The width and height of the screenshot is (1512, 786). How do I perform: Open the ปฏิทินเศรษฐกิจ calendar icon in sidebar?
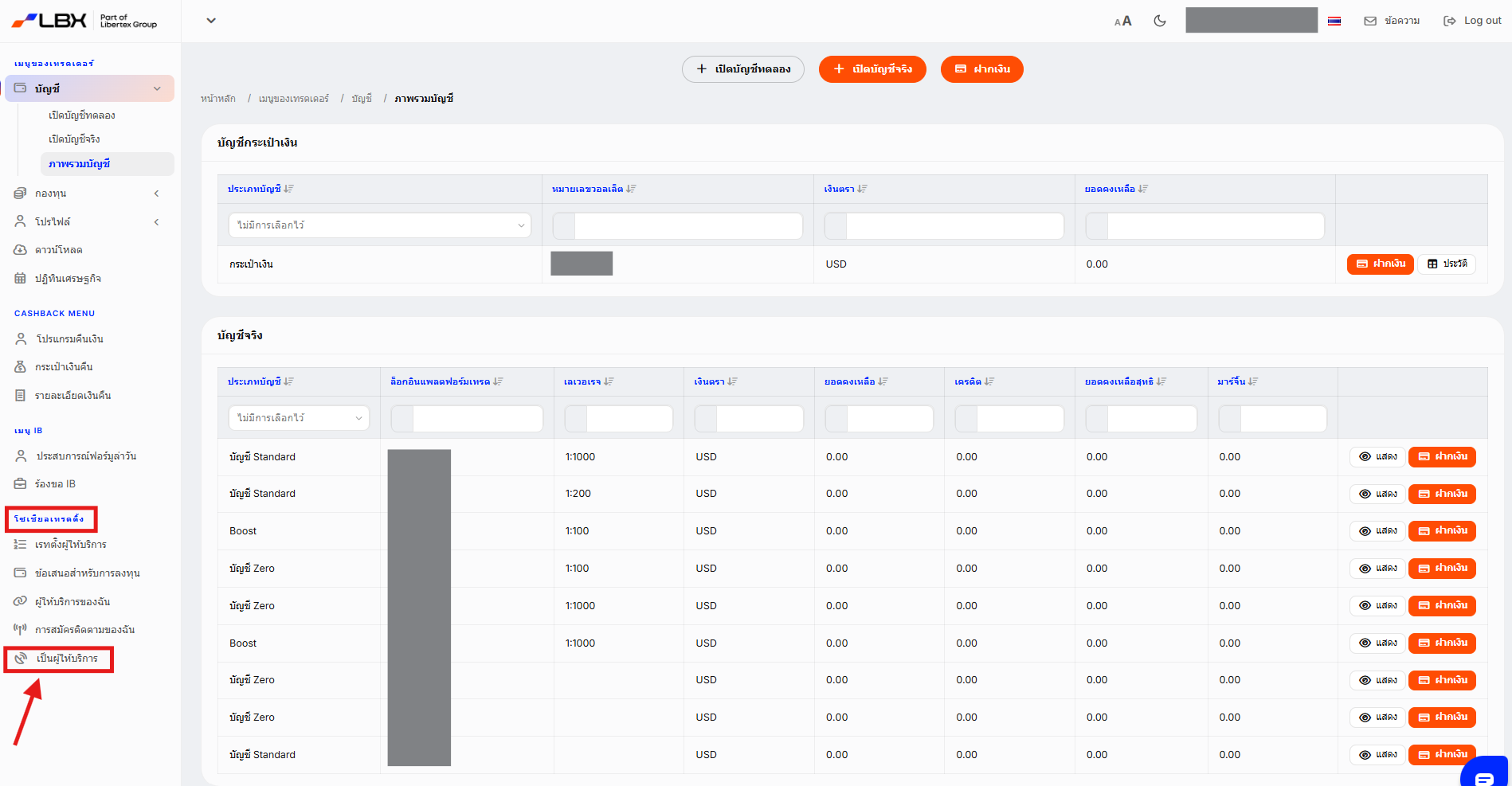point(21,279)
